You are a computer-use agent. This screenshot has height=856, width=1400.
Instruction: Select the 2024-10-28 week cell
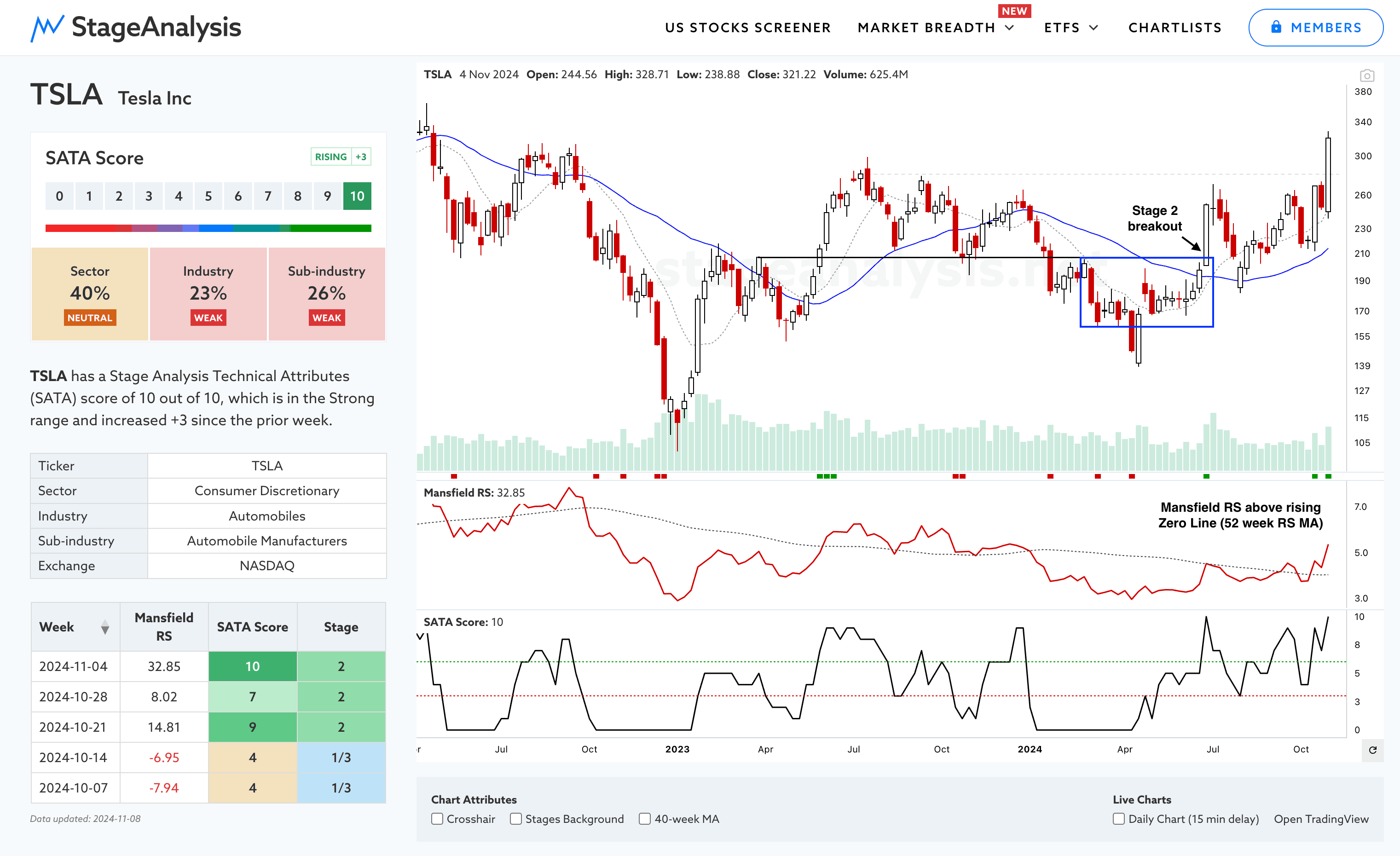click(x=75, y=696)
